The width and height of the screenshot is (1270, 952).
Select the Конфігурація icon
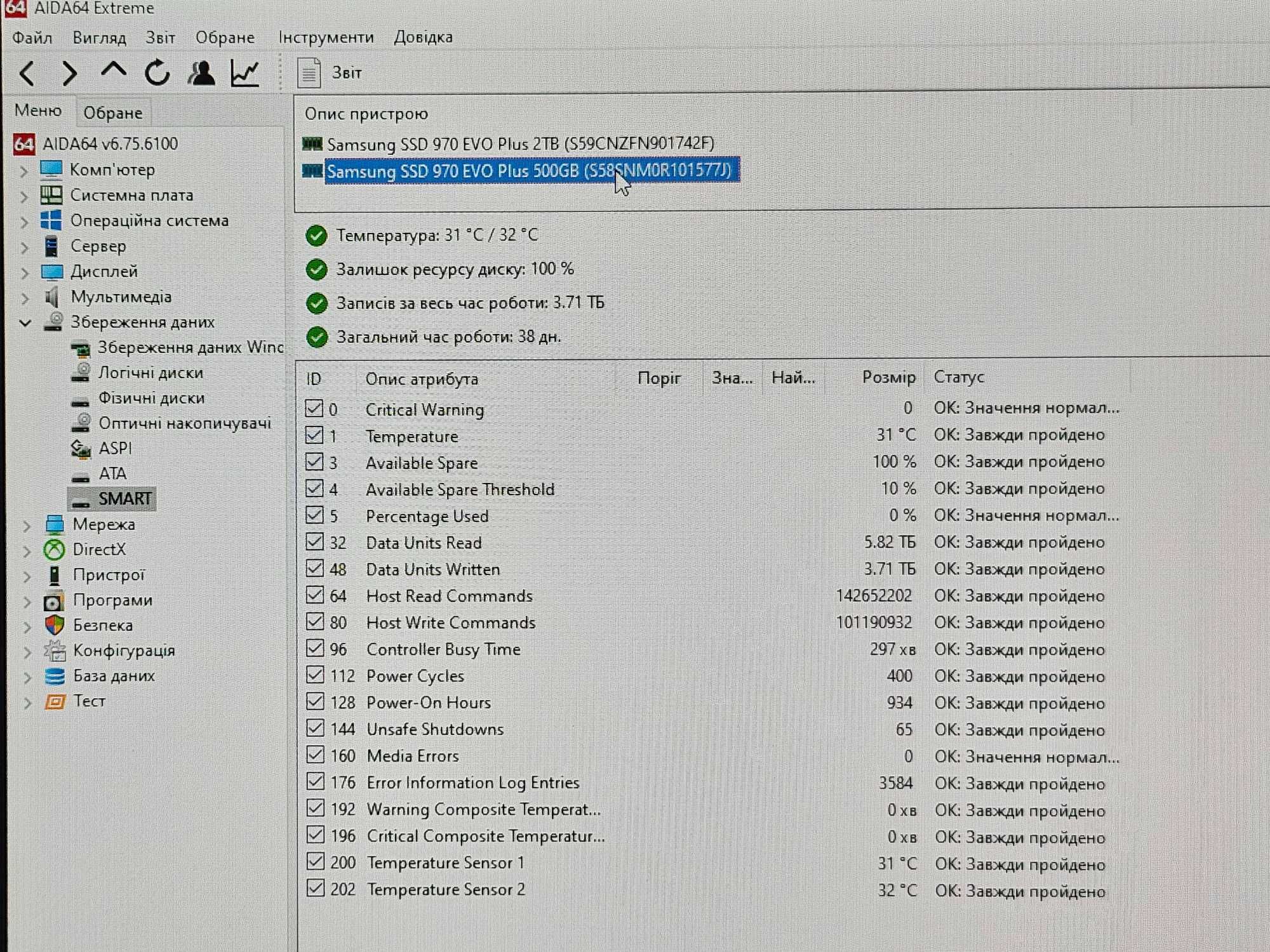55,651
